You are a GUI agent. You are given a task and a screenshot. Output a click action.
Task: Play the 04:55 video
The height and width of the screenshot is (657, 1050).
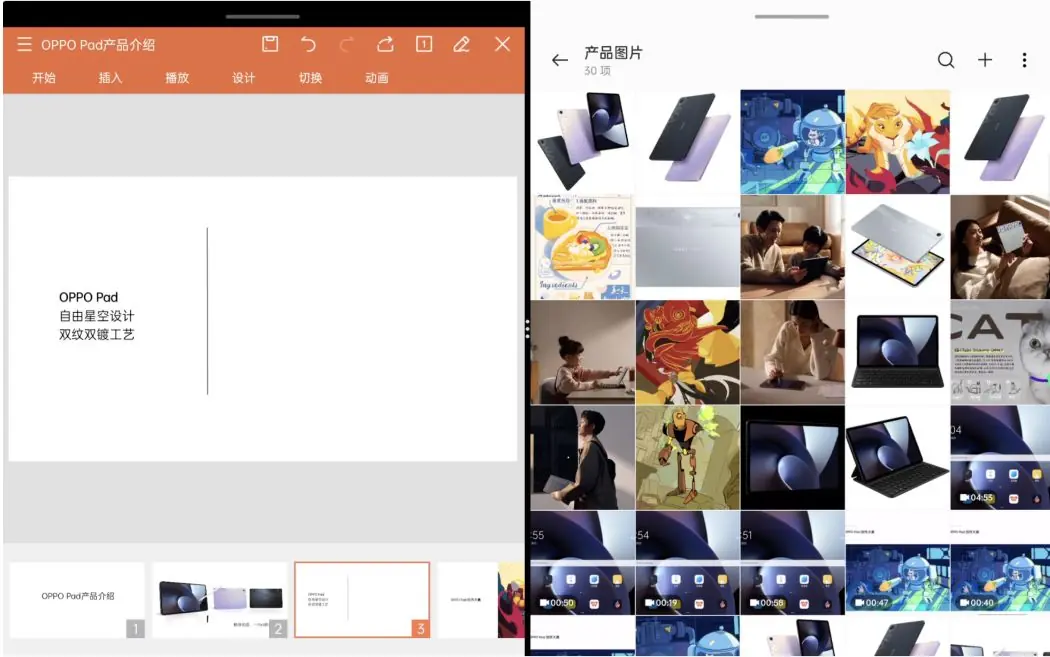(x=1000, y=457)
